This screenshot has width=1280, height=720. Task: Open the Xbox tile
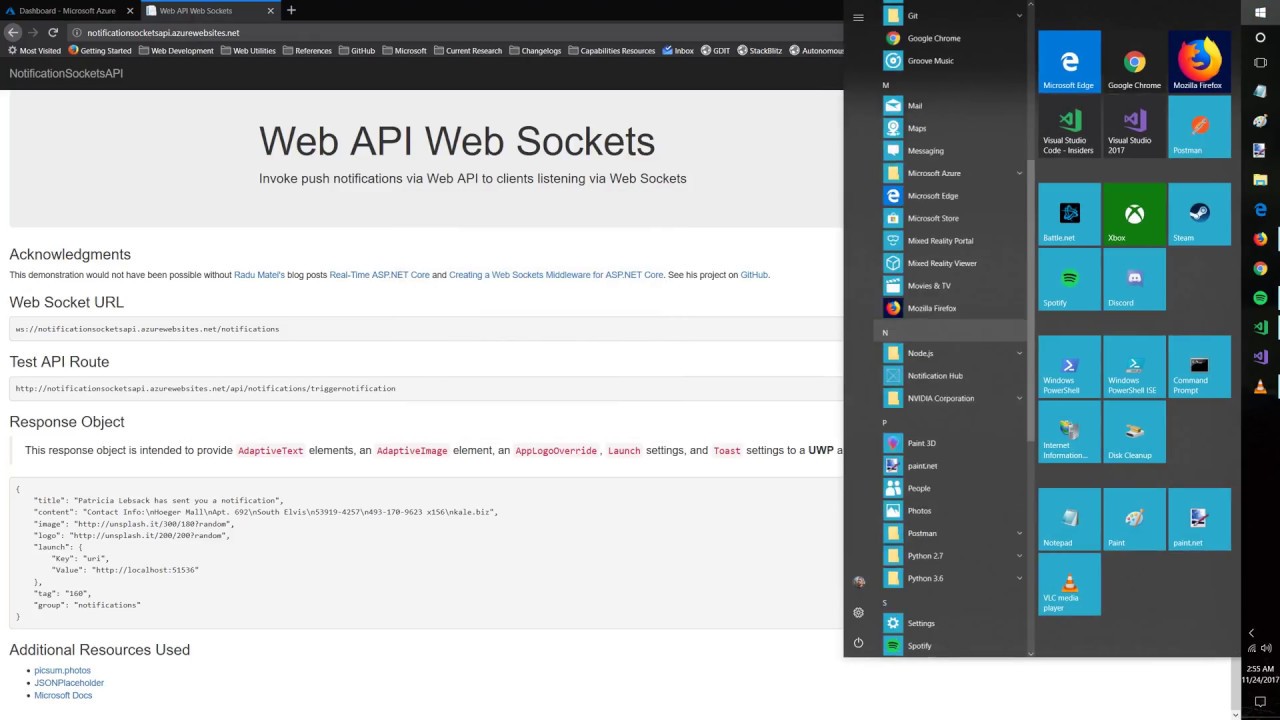[x=1134, y=214]
